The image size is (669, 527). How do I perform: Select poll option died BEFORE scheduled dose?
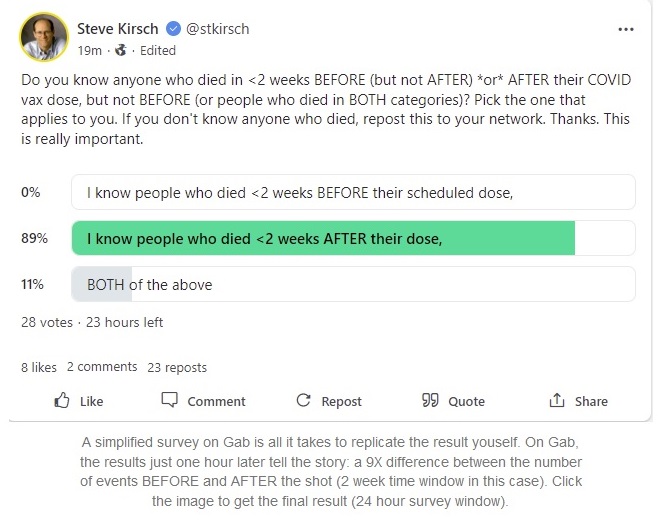[x=353, y=192]
